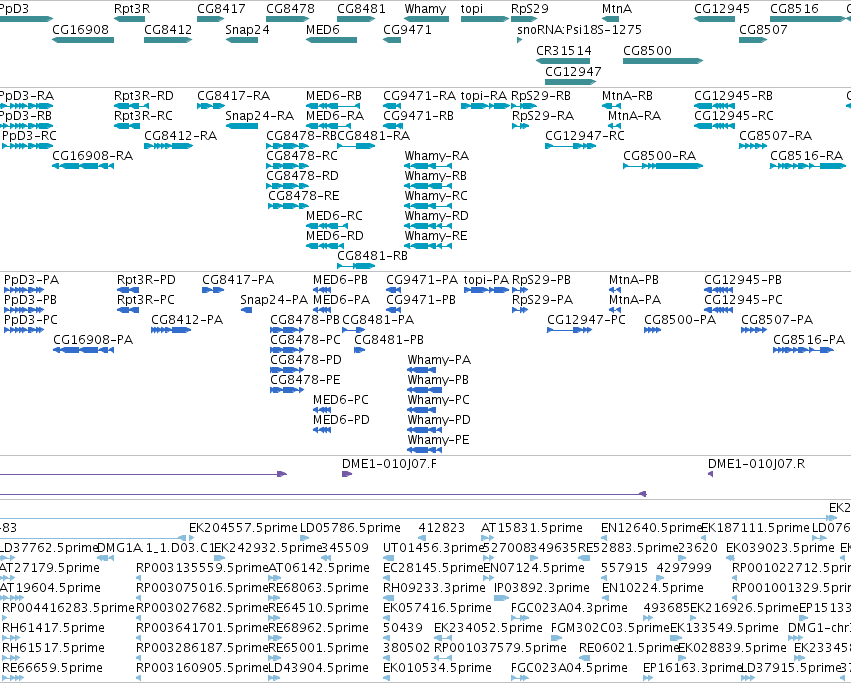Click snoRNA:Psi18S-1275 label
851x683 pixels.
(579, 29)
